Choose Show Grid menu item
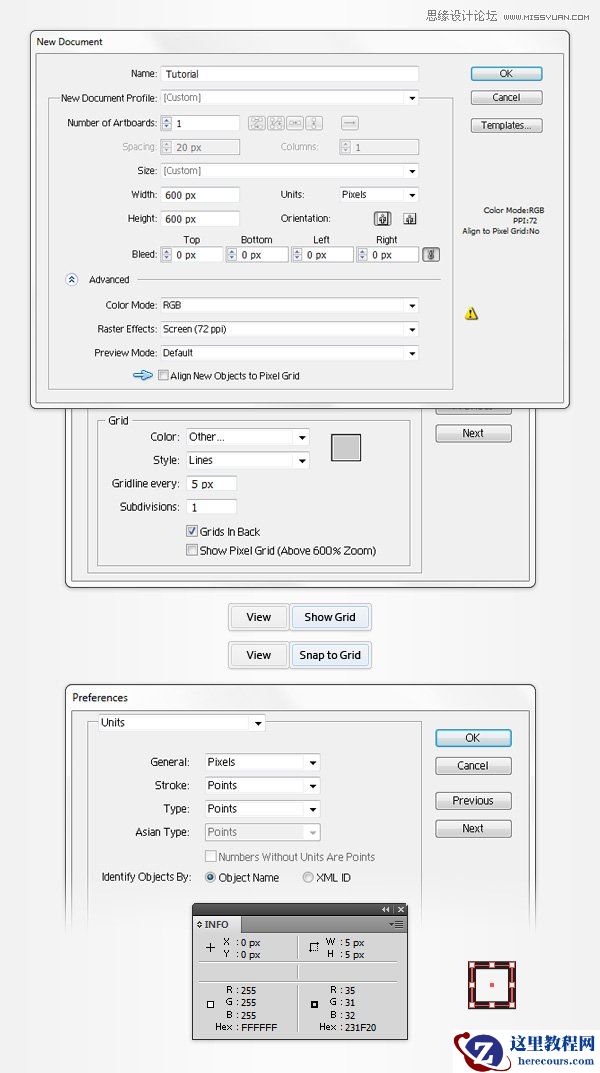This screenshot has height=1073, width=600. click(x=330, y=617)
